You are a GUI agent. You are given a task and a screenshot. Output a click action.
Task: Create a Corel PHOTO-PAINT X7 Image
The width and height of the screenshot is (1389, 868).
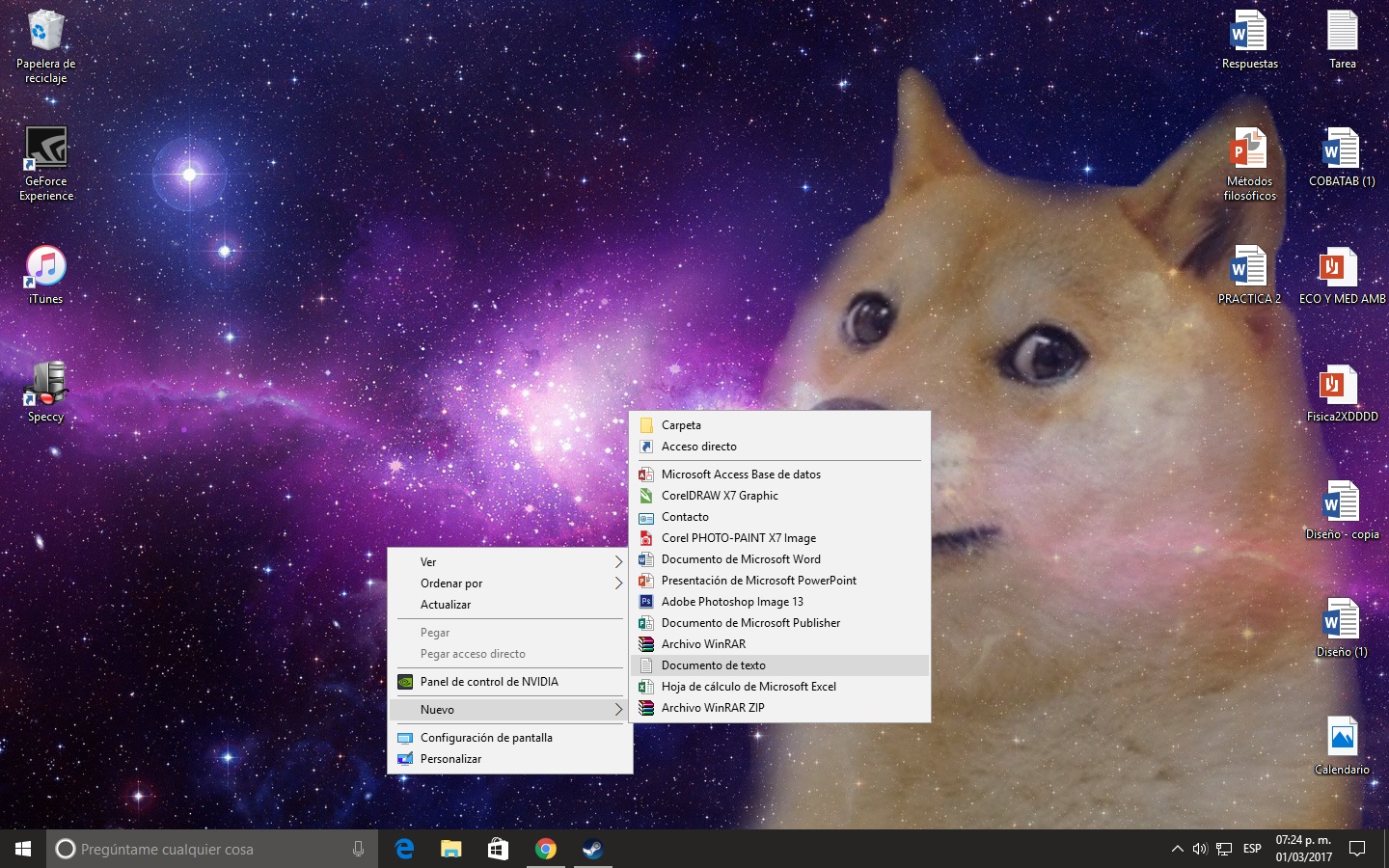pyautogui.click(x=779, y=538)
